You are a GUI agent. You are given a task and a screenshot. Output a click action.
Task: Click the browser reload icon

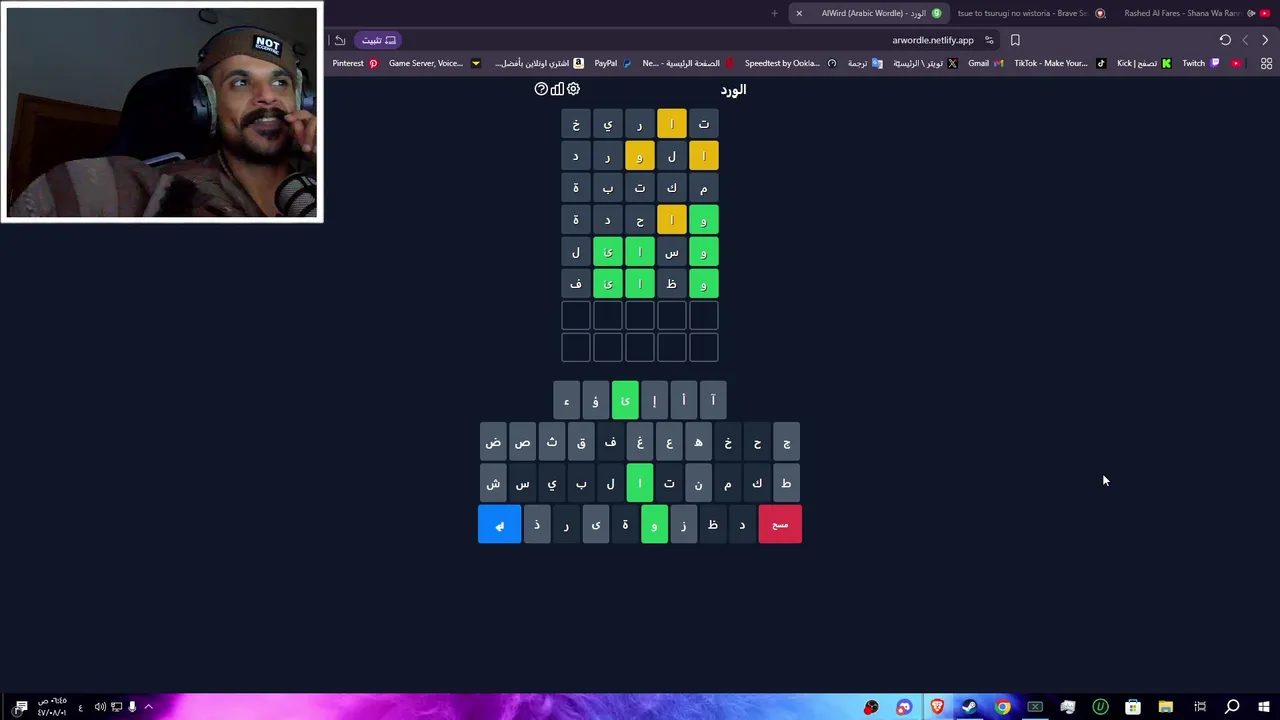point(1225,40)
